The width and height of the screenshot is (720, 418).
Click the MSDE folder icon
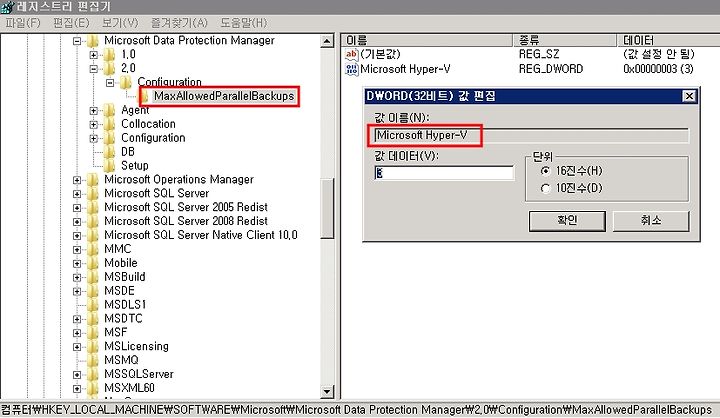[x=92, y=291]
